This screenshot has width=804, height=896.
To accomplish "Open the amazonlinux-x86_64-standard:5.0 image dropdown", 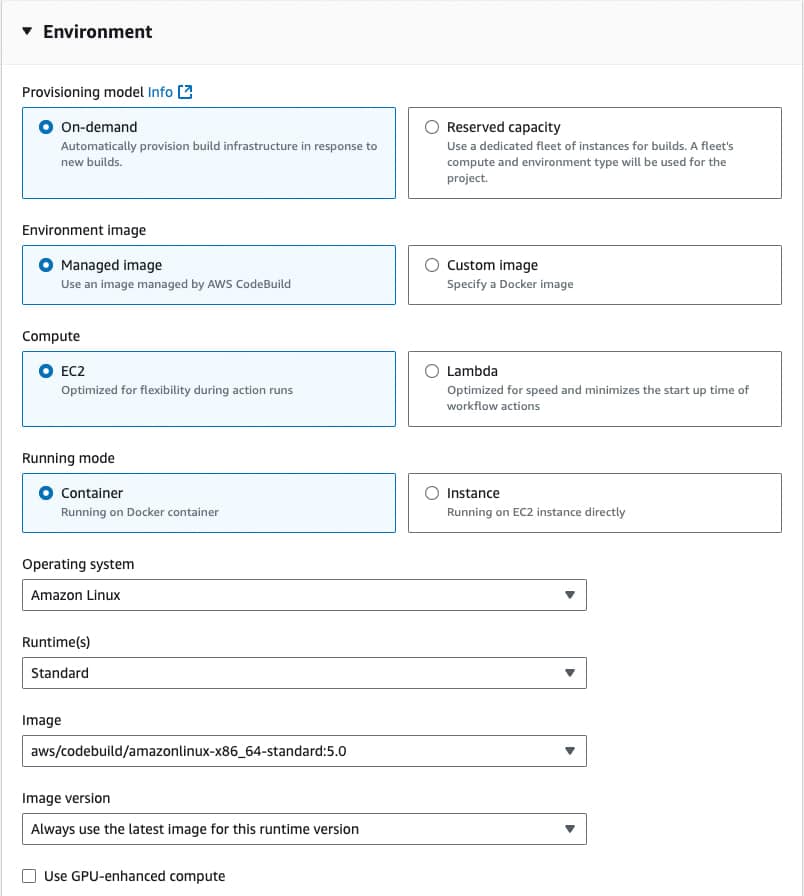I will [x=304, y=751].
